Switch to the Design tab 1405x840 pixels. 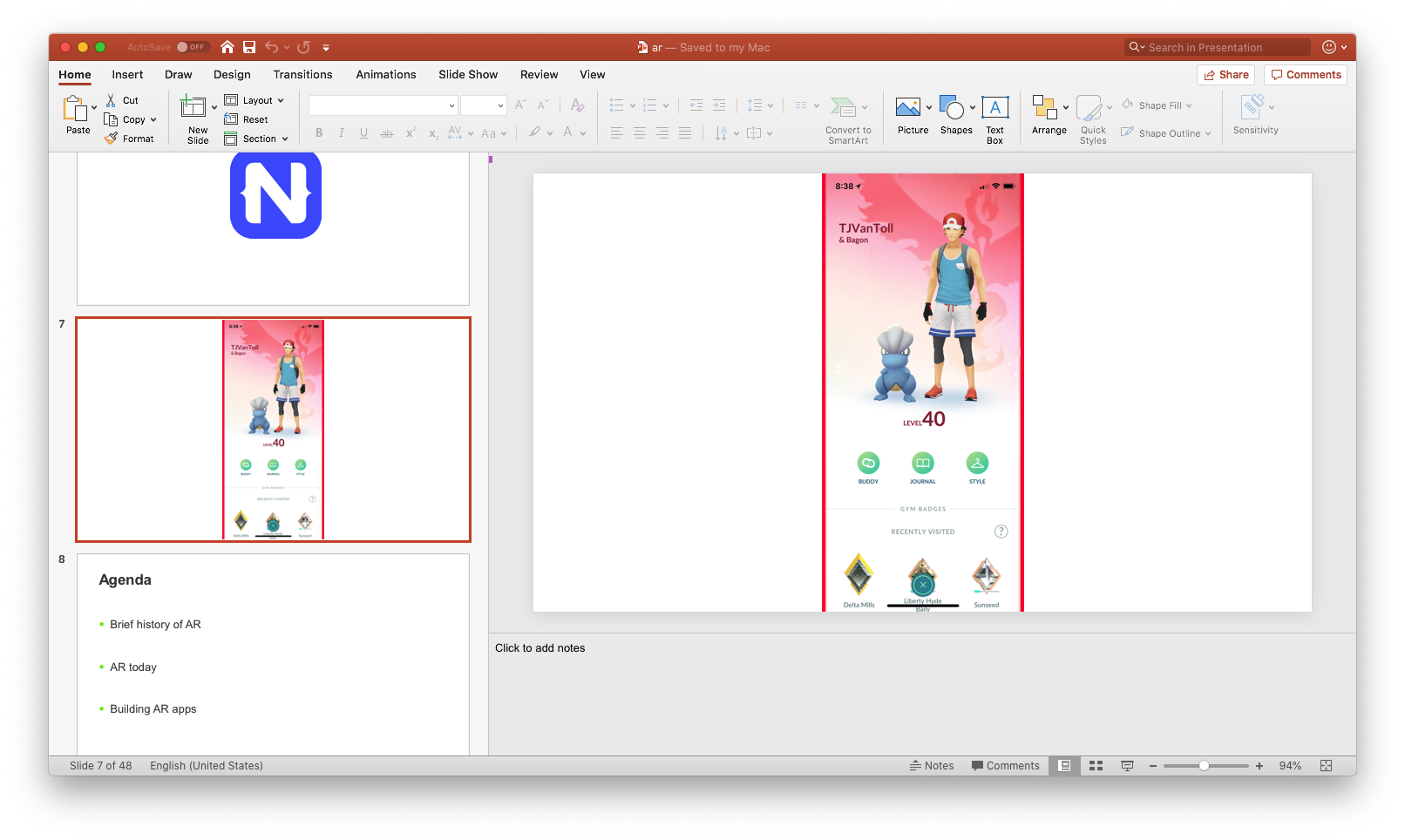(x=232, y=74)
